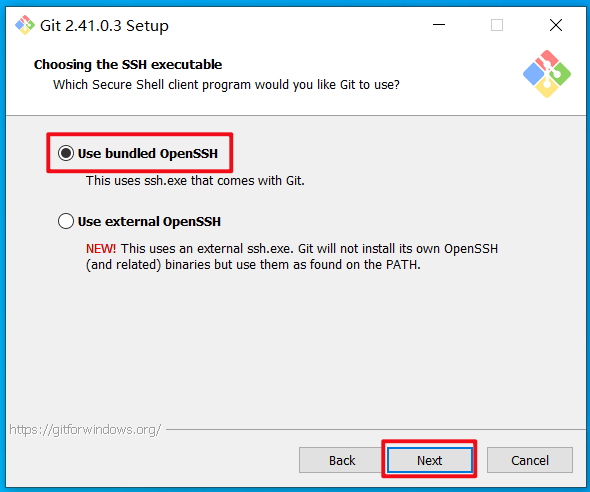
Task: Click the large Git logo in header
Action: 547,74
